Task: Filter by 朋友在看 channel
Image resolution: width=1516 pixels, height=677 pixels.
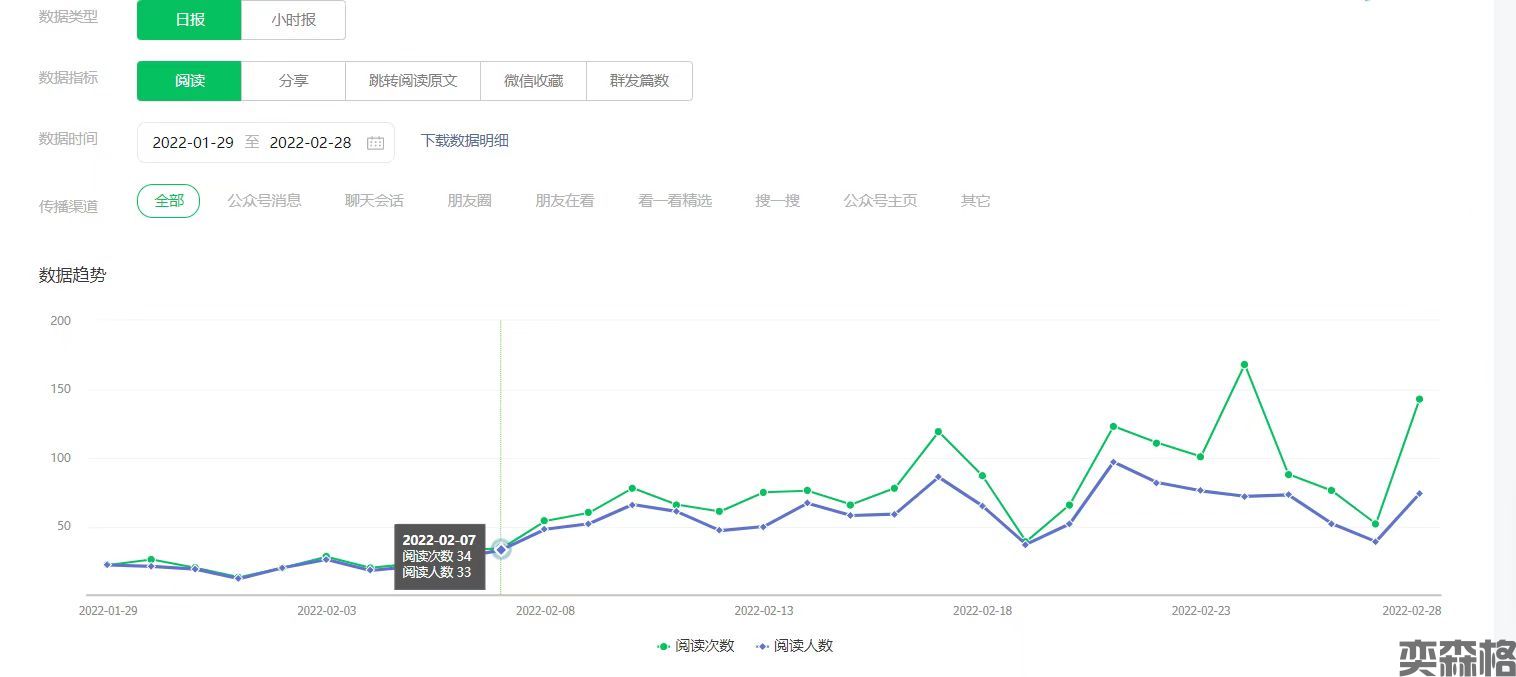Action: click(564, 201)
